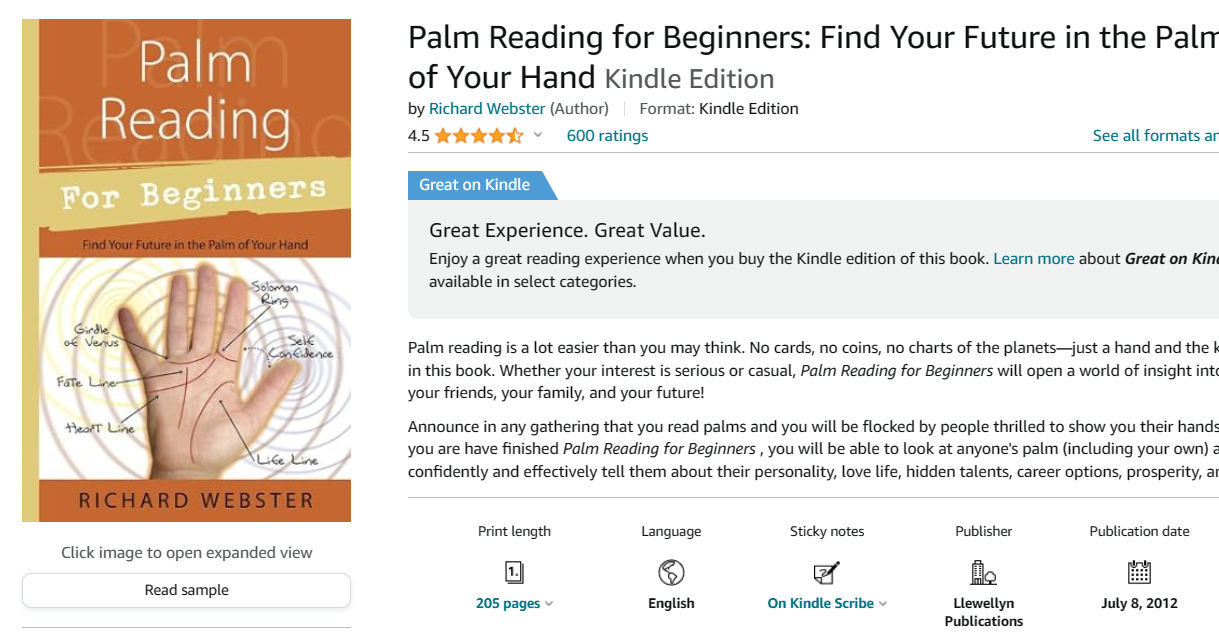The image size is (1219, 637).
Task: Open the Palm Reading book cover image
Action: tap(187, 270)
